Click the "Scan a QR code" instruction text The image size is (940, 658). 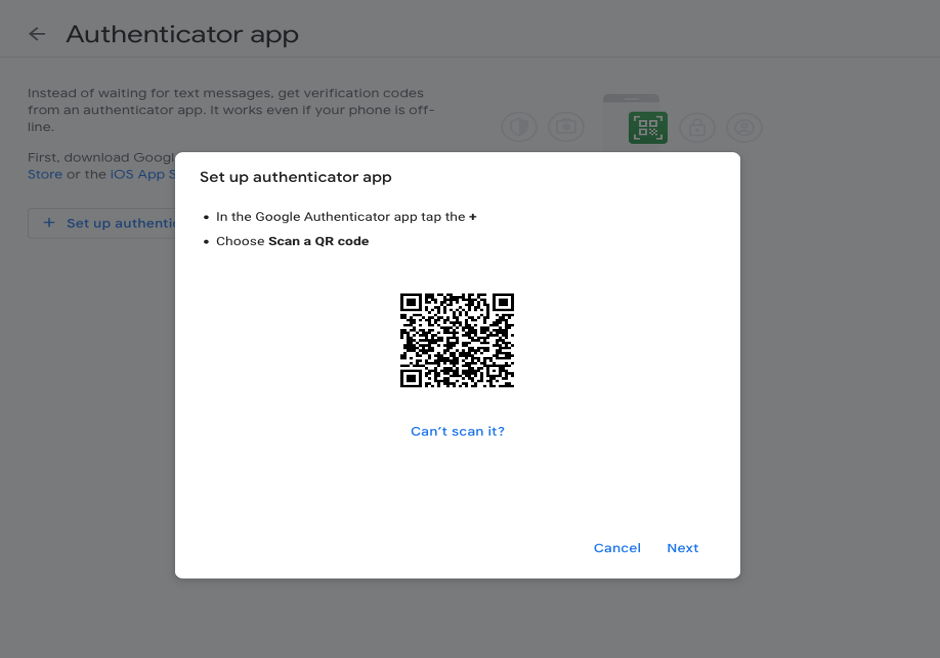[x=318, y=241]
